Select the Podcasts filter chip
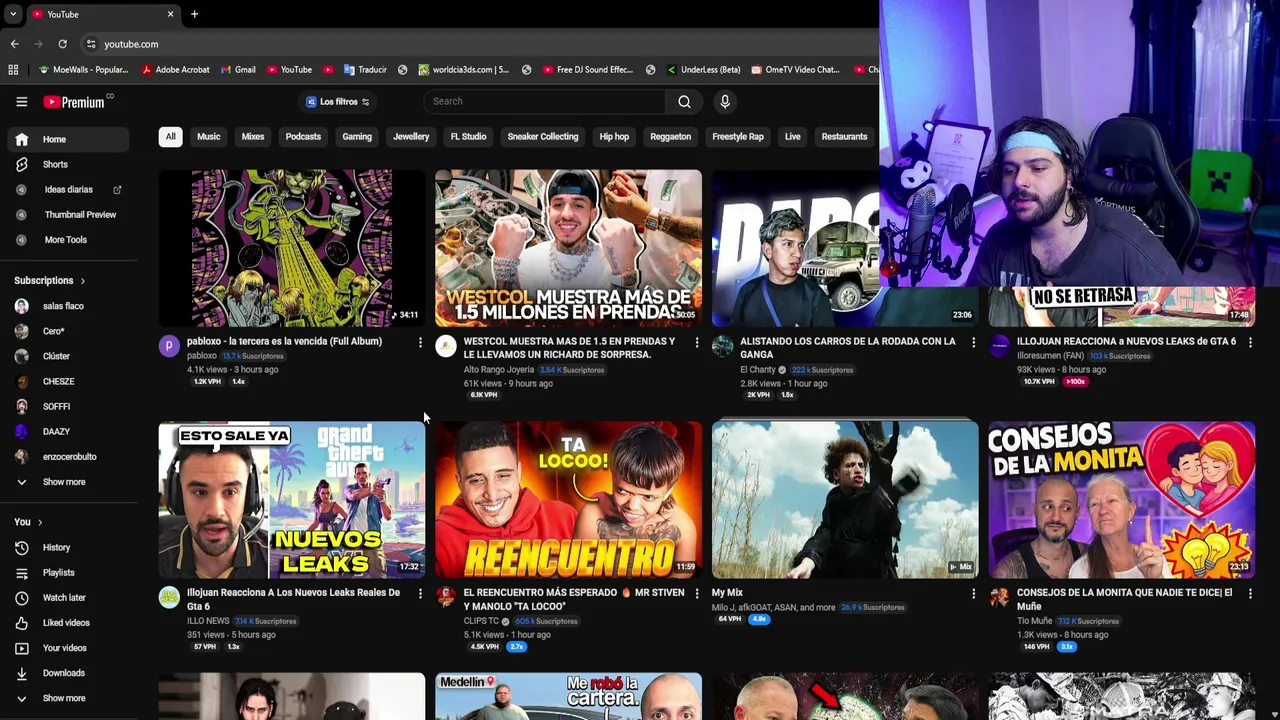This screenshot has height=720, width=1280. [303, 137]
